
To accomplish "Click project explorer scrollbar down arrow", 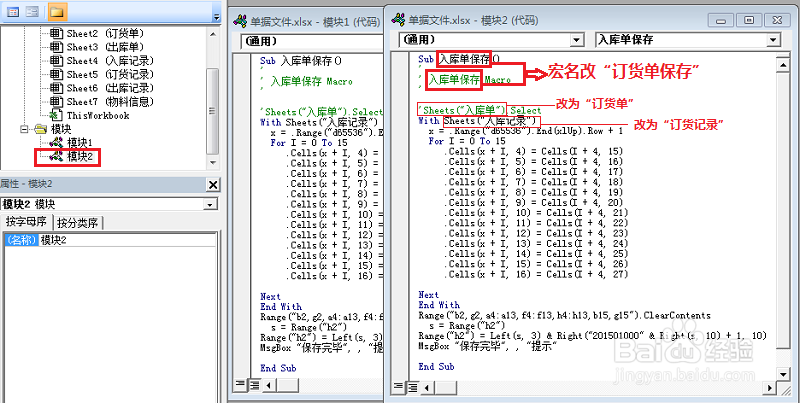I will 215,162.
